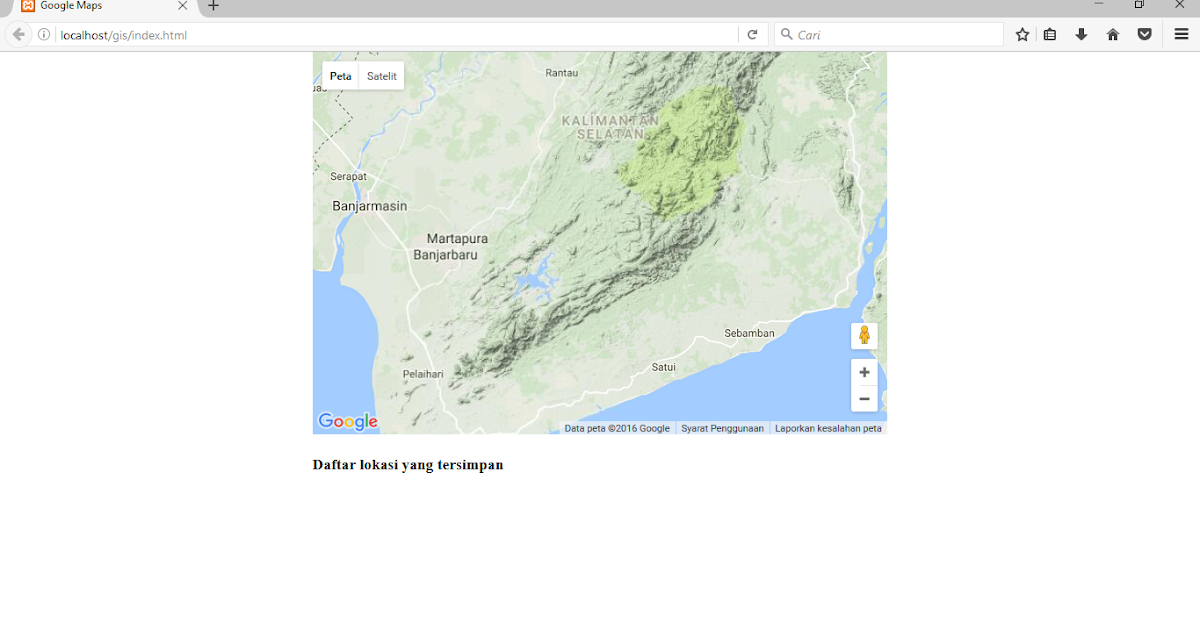This screenshot has width=1200, height=630.
Task: Open the Syarat Penggunaan link
Action: click(723, 427)
